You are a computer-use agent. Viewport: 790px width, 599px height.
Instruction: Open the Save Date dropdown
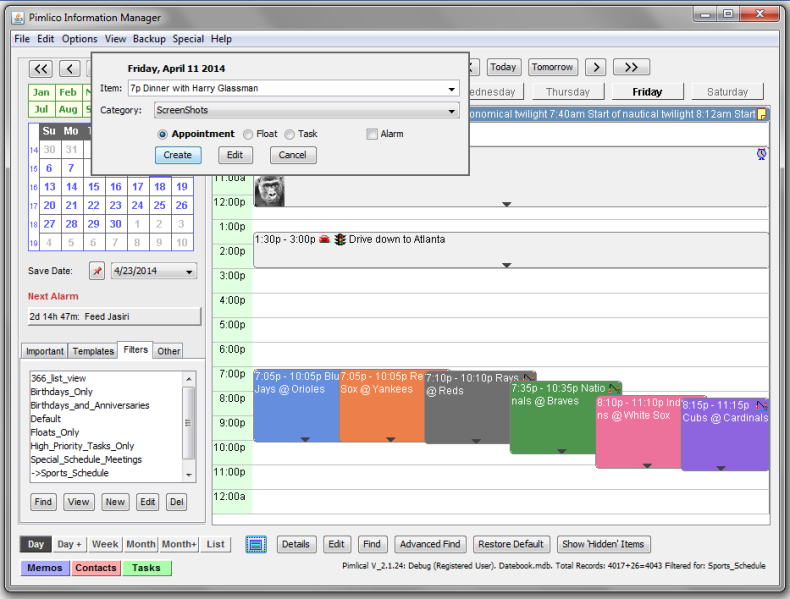[189, 272]
